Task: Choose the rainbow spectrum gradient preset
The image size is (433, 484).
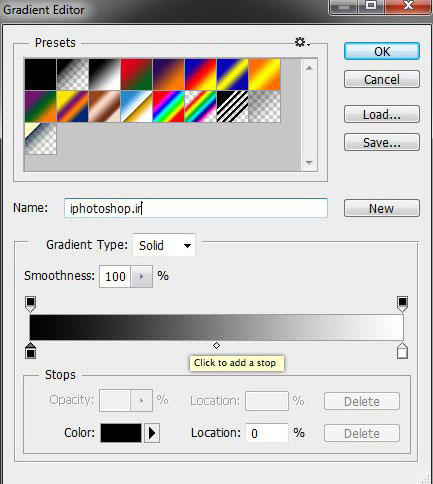Action: [168, 107]
